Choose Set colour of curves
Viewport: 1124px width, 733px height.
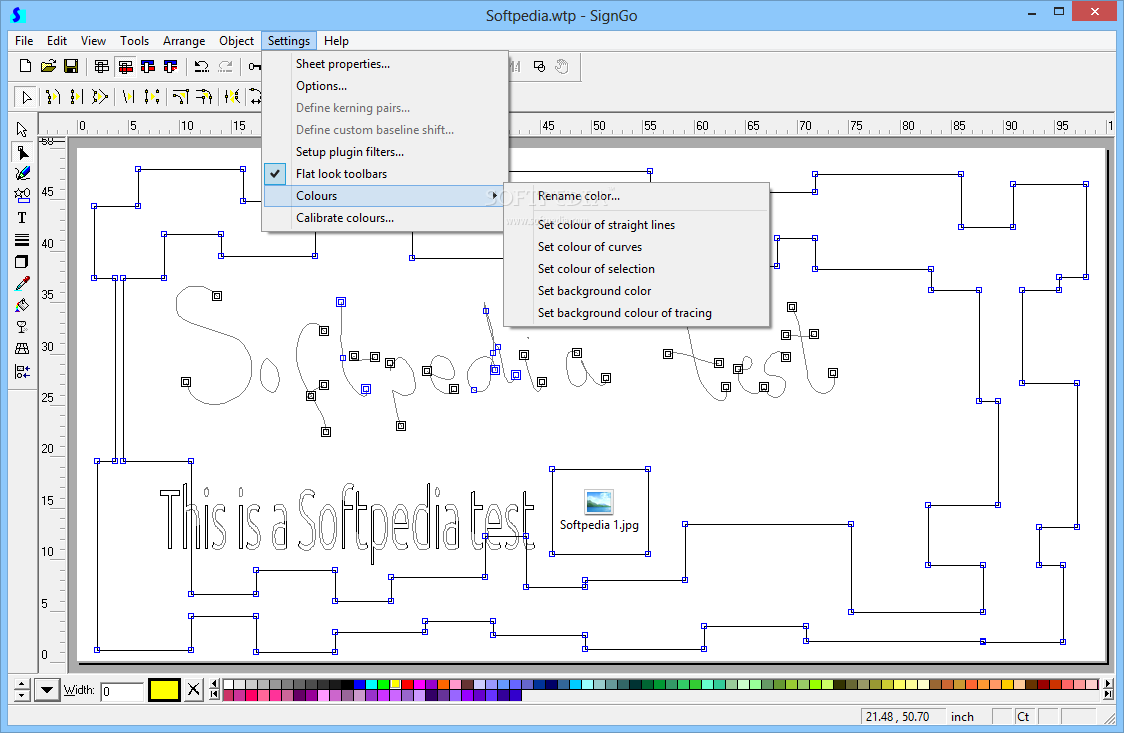click(637, 247)
